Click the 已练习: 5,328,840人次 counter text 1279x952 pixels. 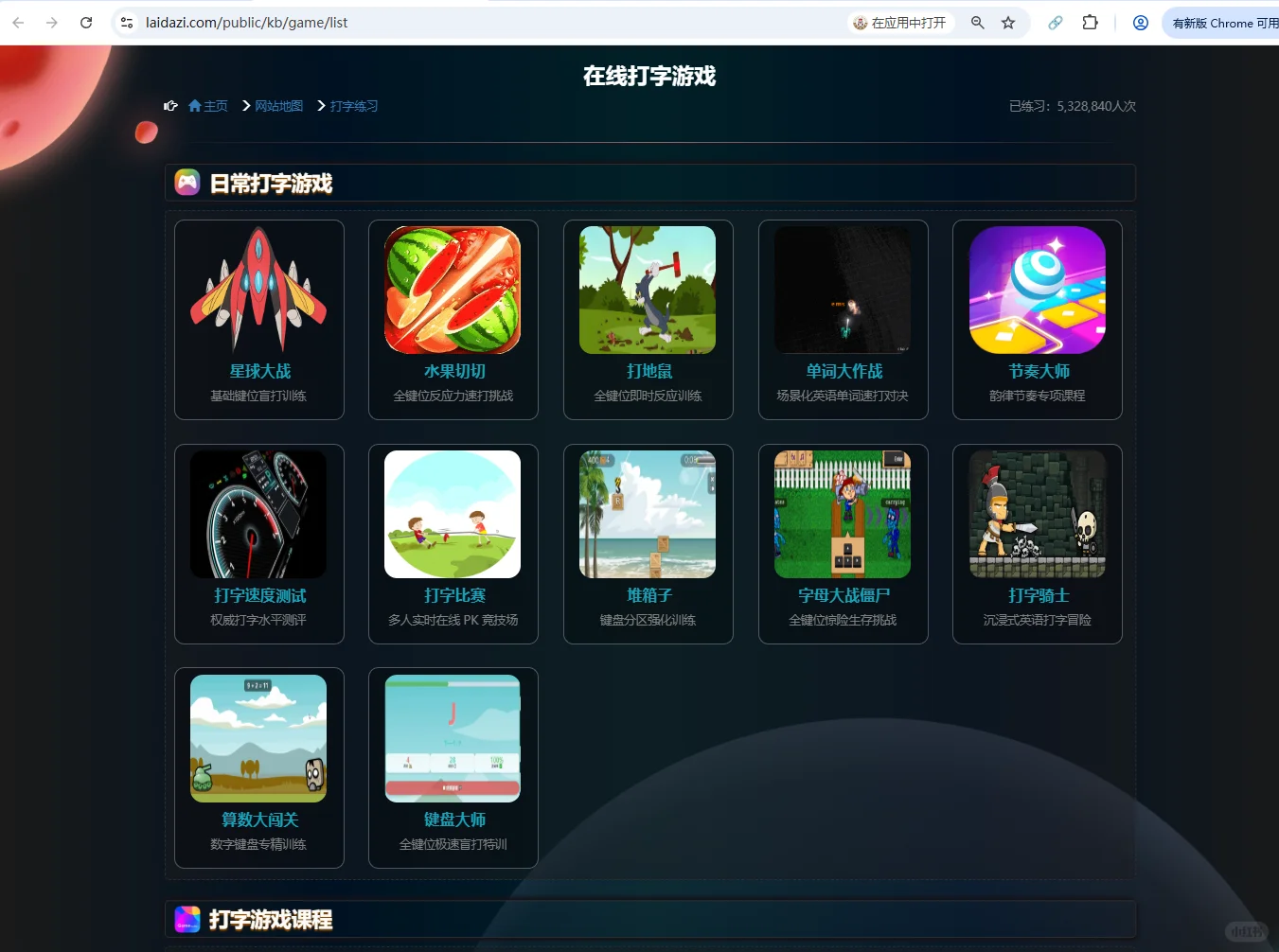tap(1073, 106)
